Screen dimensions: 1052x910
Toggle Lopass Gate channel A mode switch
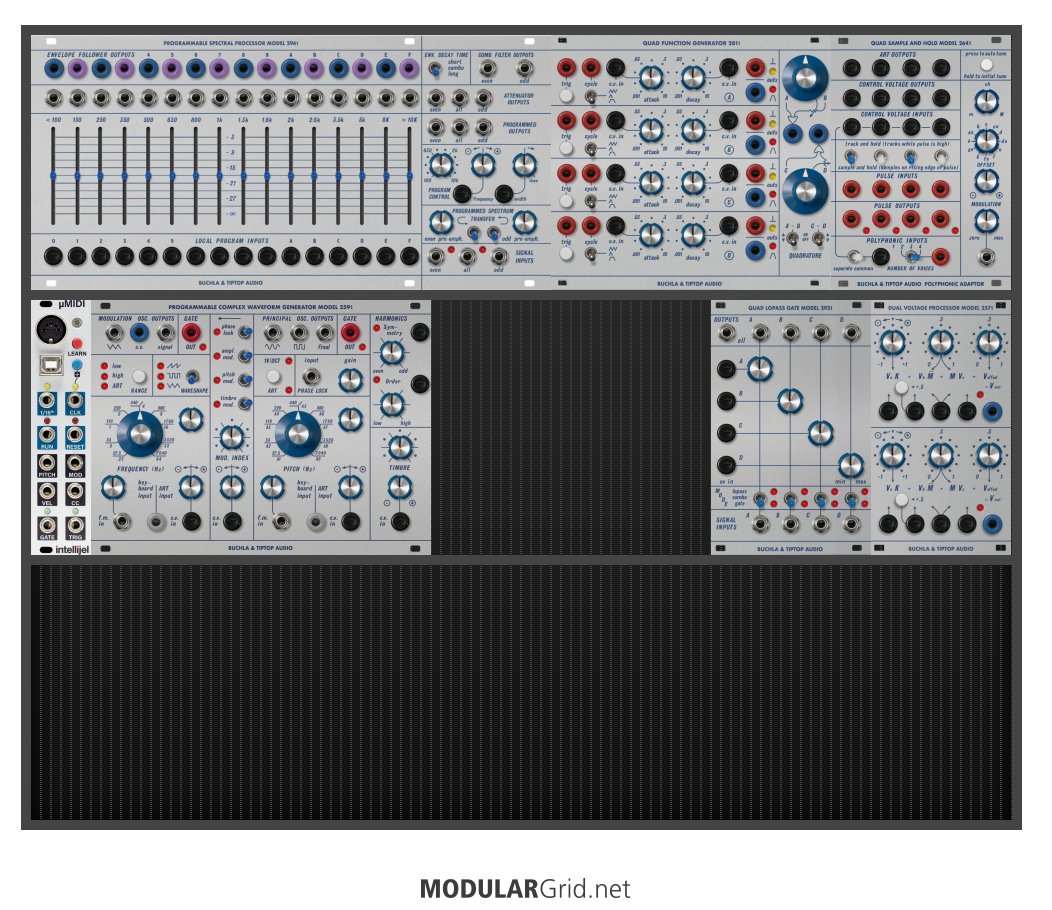pos(760,499)
